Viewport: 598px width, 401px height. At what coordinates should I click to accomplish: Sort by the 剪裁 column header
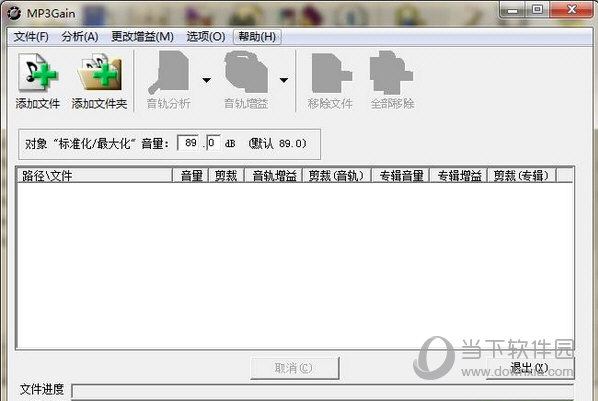226,176
